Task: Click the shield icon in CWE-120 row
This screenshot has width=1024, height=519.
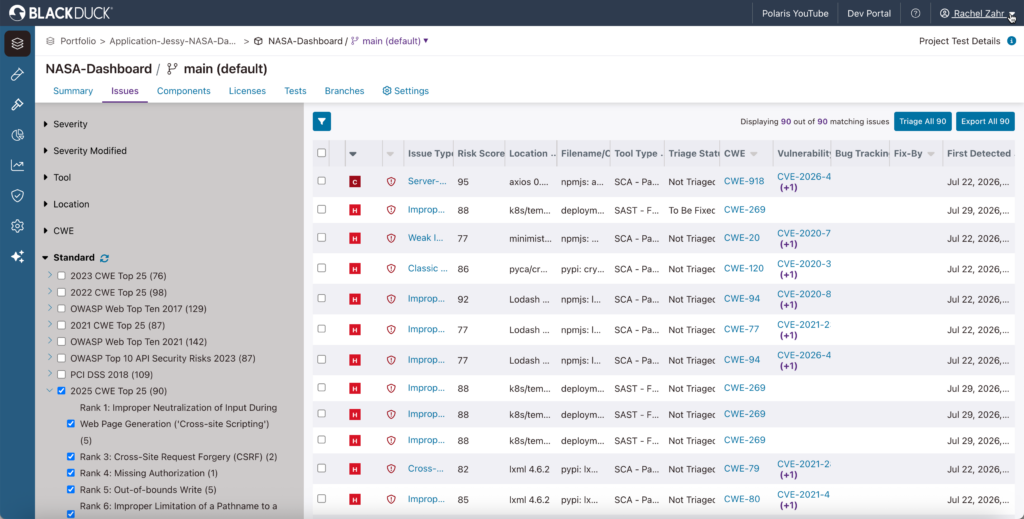Action: [x=391, y=268]
